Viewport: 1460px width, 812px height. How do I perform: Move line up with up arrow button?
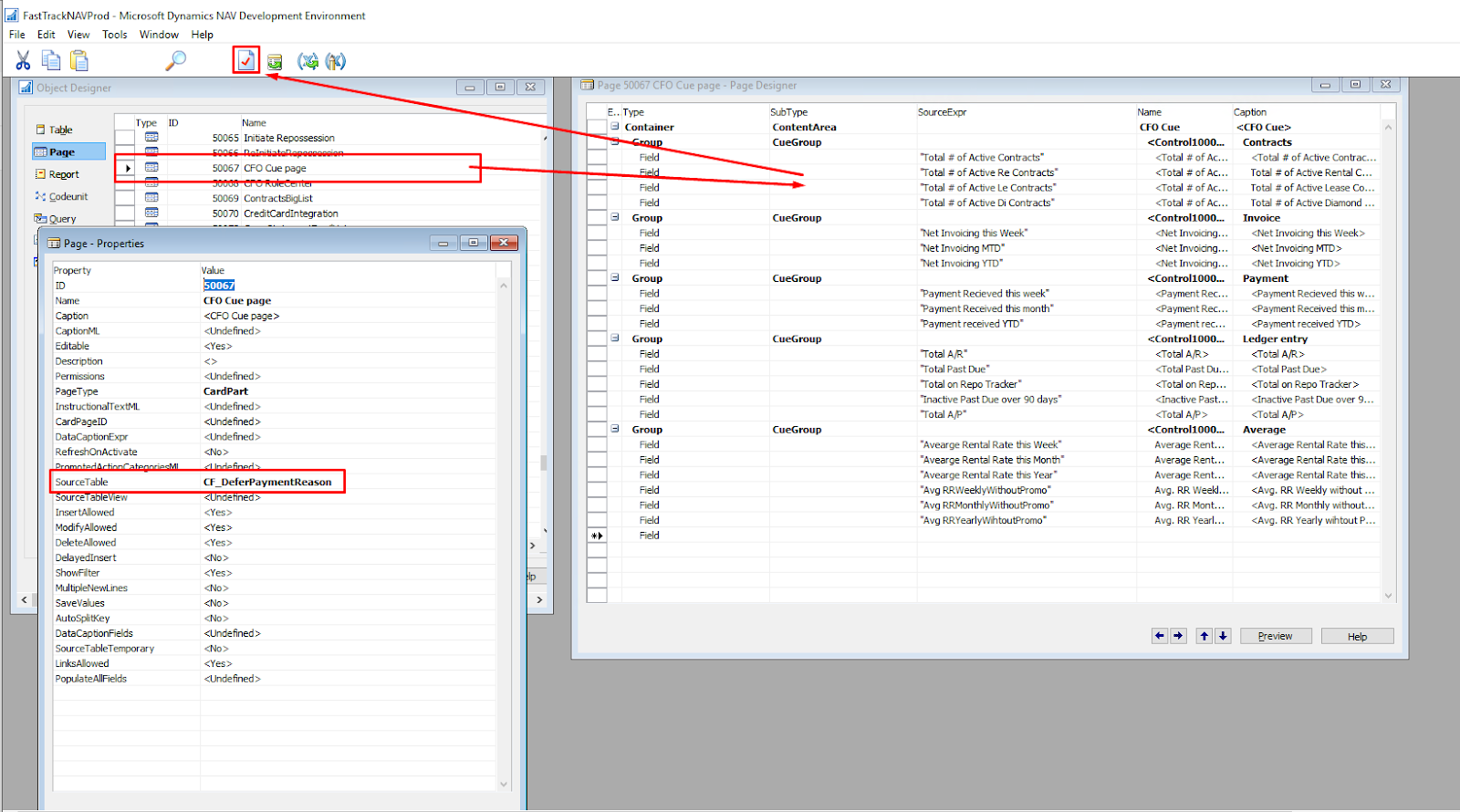[x=1204, y=636]
